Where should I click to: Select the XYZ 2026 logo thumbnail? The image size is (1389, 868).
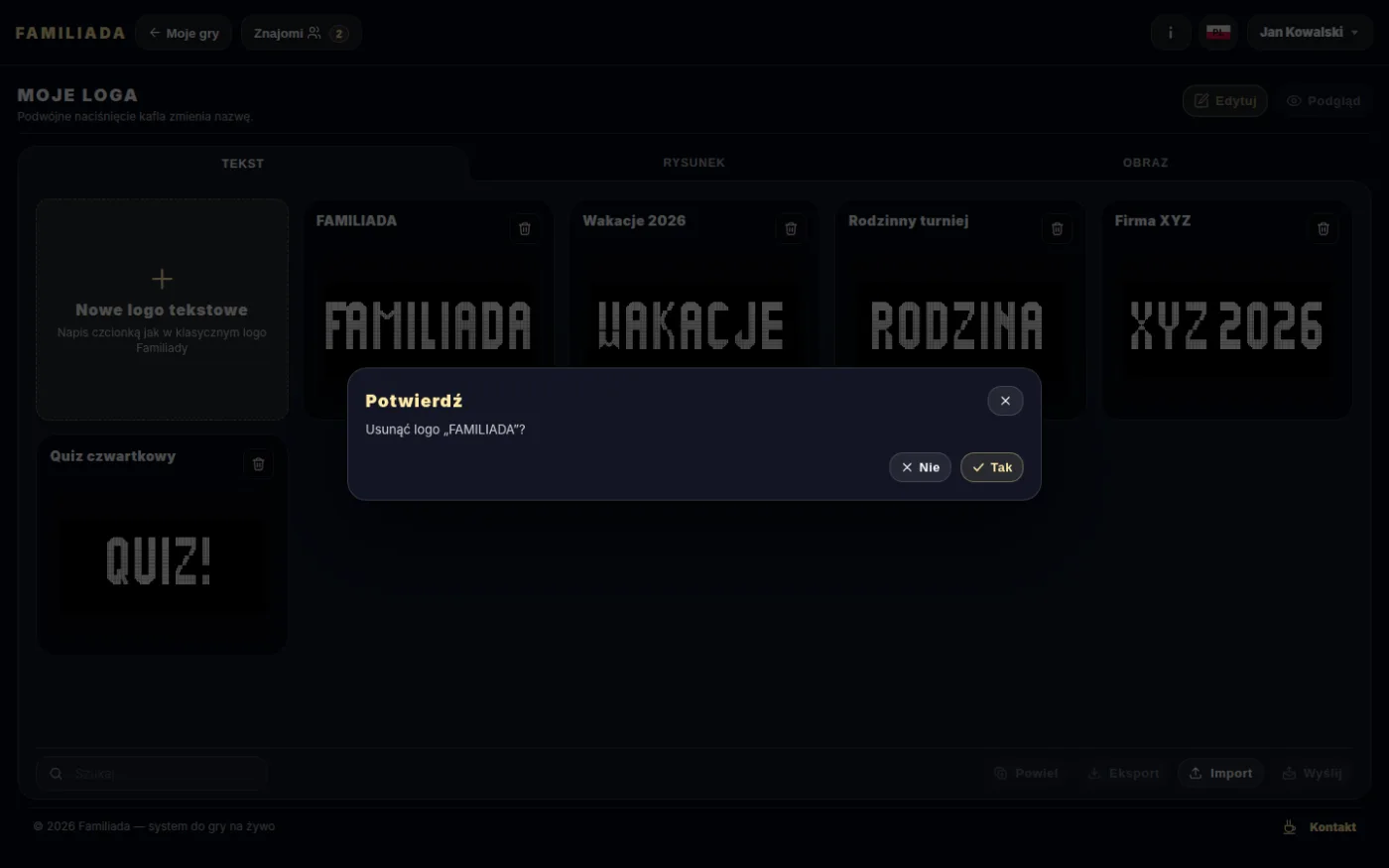pyautogui.click(x=1226, y=325)
